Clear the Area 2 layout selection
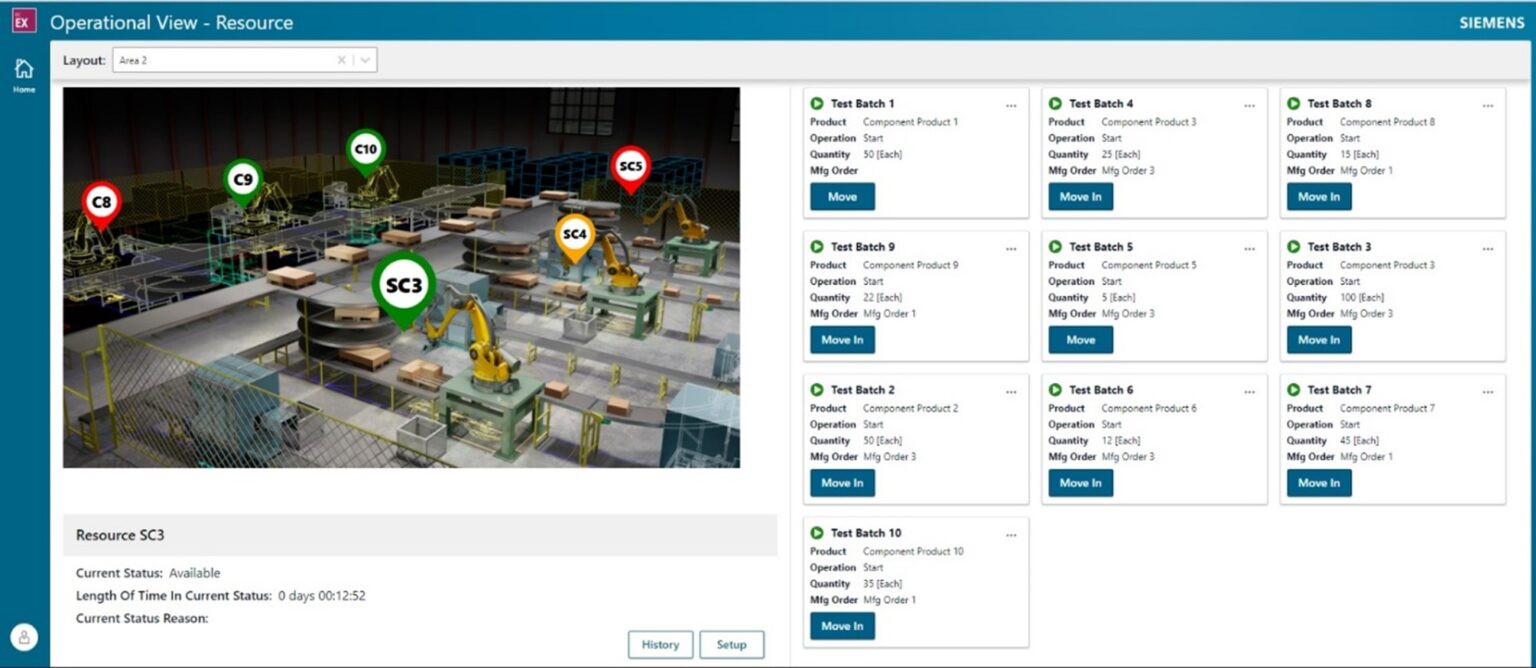Image resolution: width=1536 pixels, height=668 pixels. pyautogui.click(x=341, y=60)
